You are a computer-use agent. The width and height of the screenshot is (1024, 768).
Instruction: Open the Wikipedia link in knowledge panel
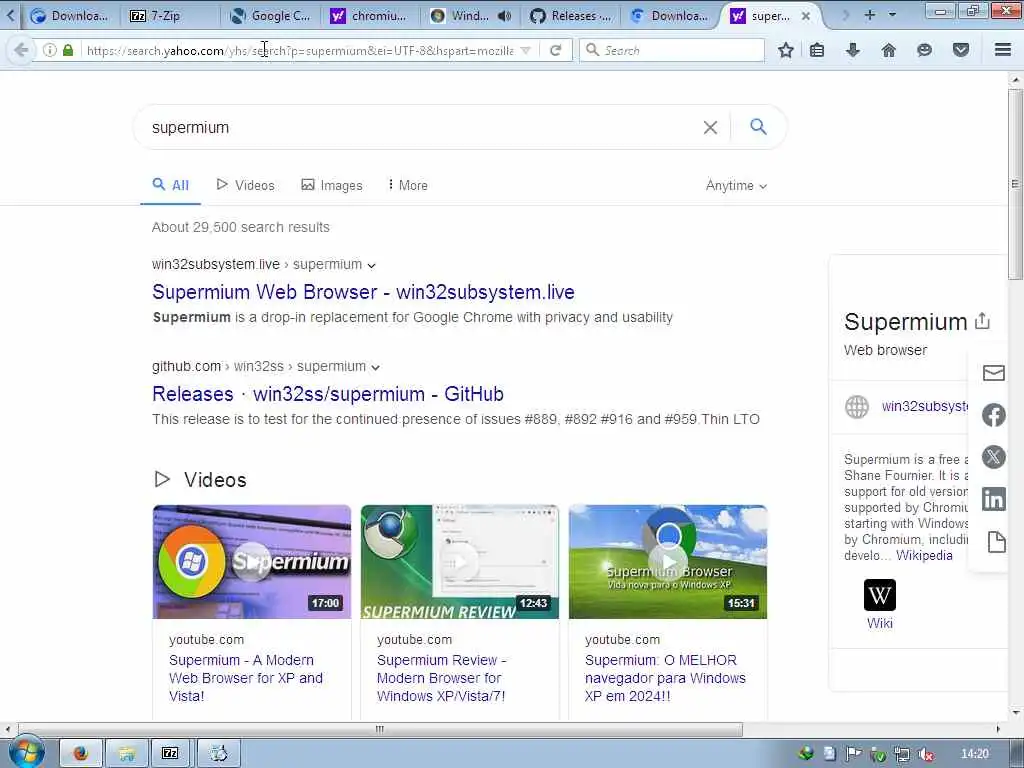point(924,555)
